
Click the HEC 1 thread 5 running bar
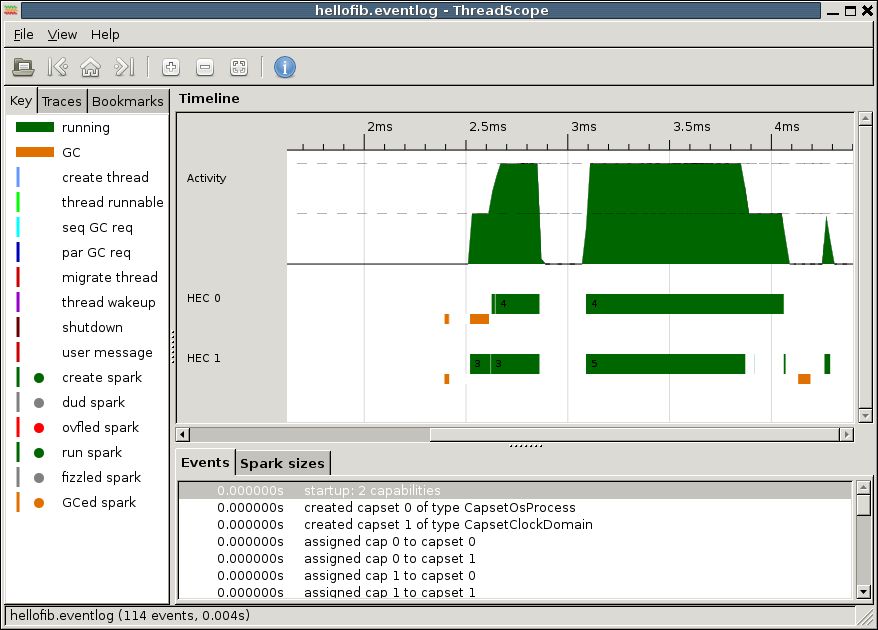665,363
